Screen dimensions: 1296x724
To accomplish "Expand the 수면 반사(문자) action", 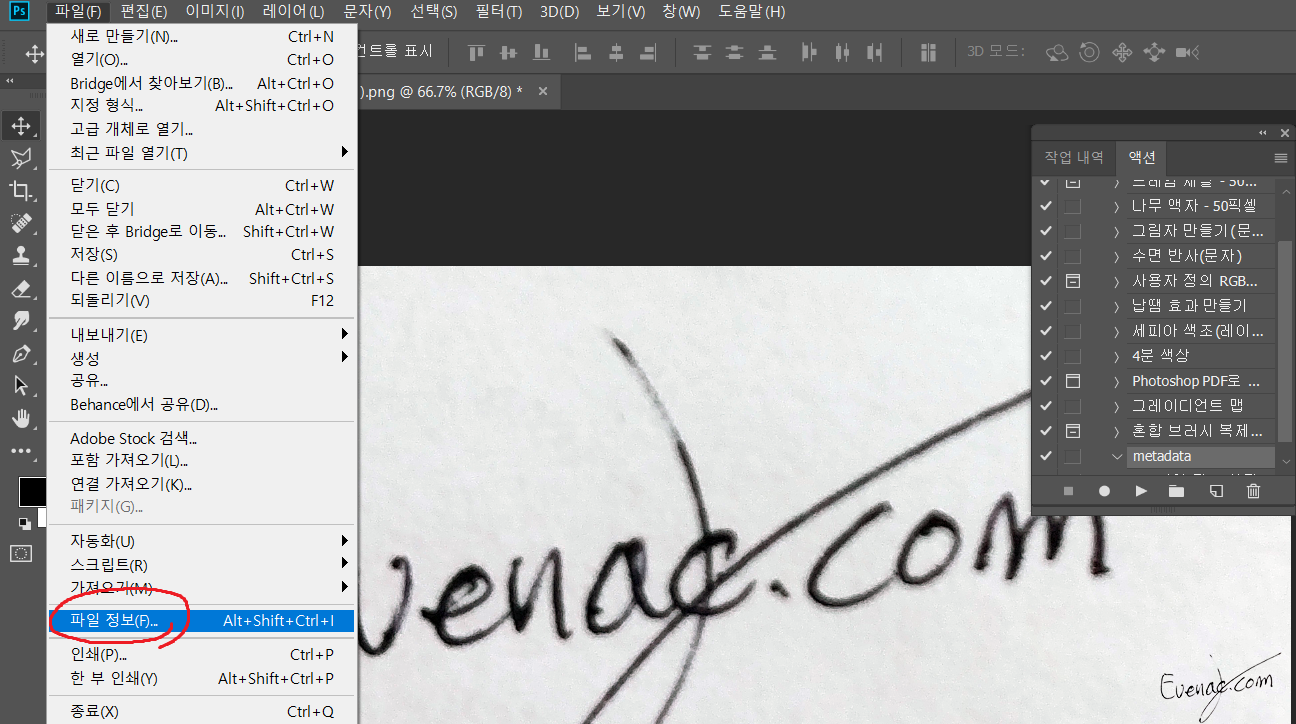I will pyautogui.click(x=1117, y=256).
